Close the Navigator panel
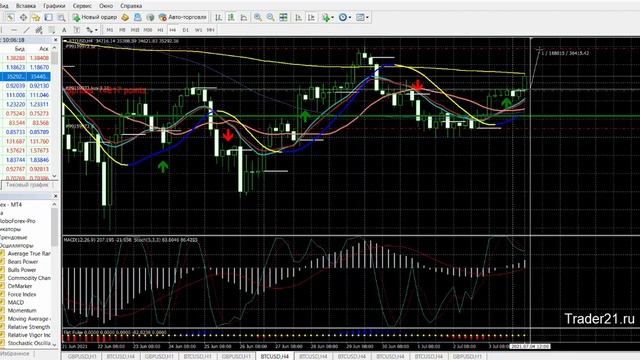The width and height of the screenshot is (640, 360). [x=56, y=196]
